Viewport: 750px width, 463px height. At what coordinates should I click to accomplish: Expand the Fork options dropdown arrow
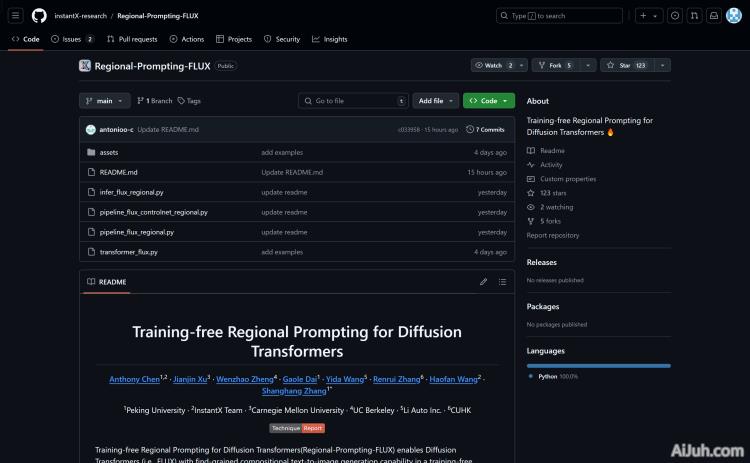[x=588, y=65]
